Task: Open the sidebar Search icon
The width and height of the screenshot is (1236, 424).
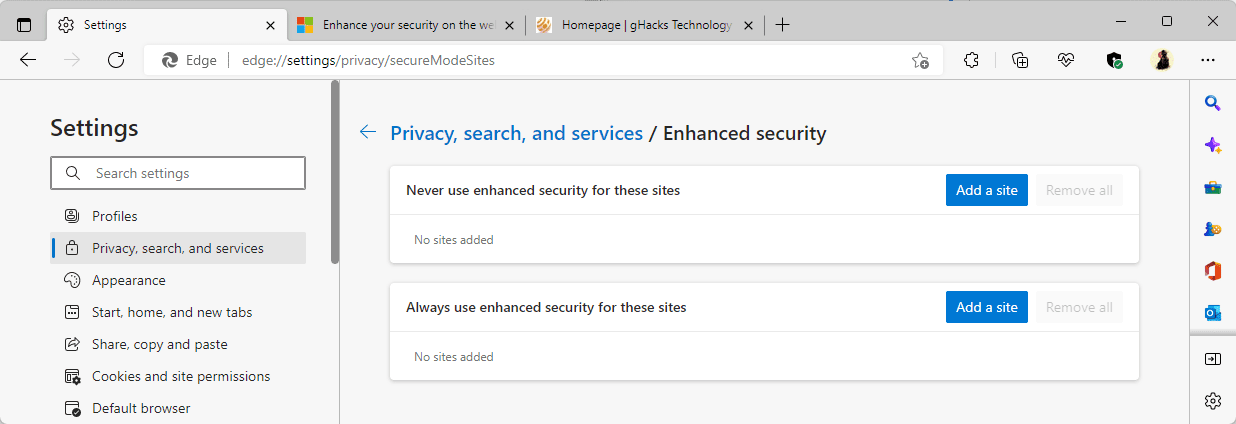Action: click(x=1212, y=103)
